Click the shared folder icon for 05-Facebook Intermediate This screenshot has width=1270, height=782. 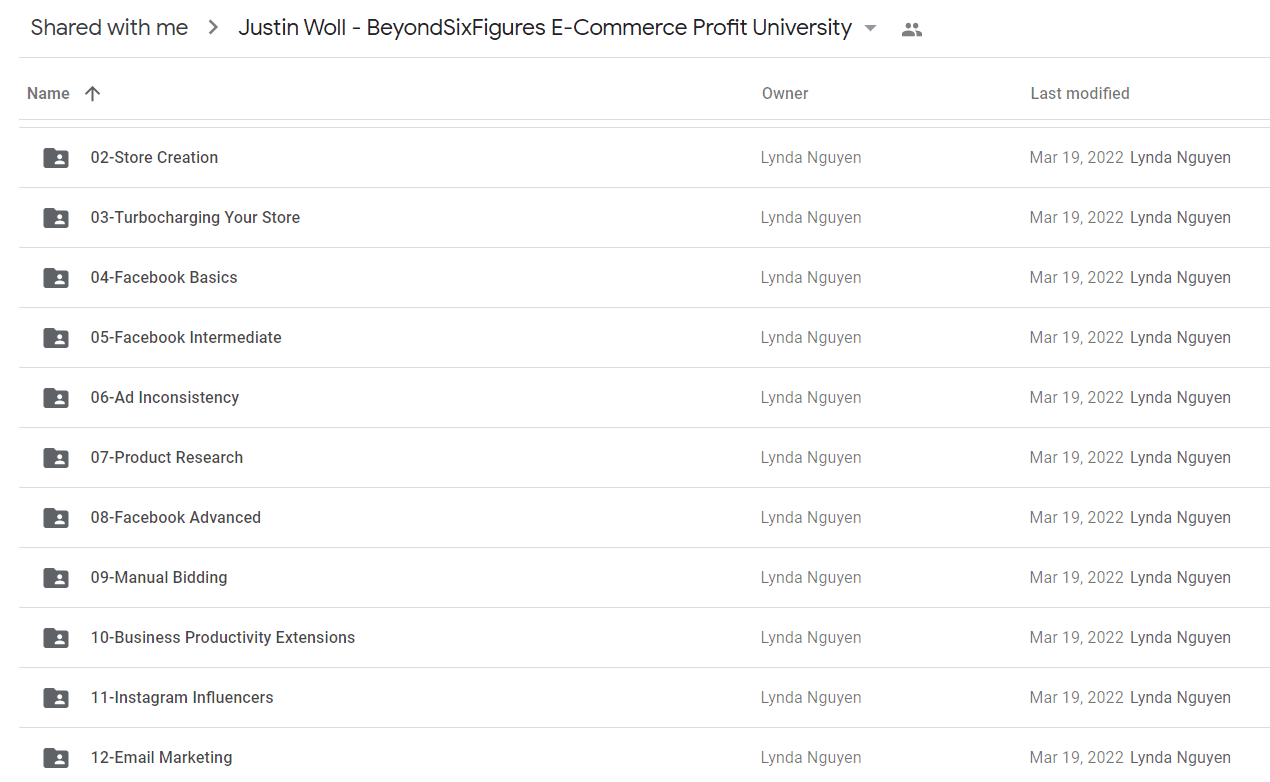click(x=56, y=338)
